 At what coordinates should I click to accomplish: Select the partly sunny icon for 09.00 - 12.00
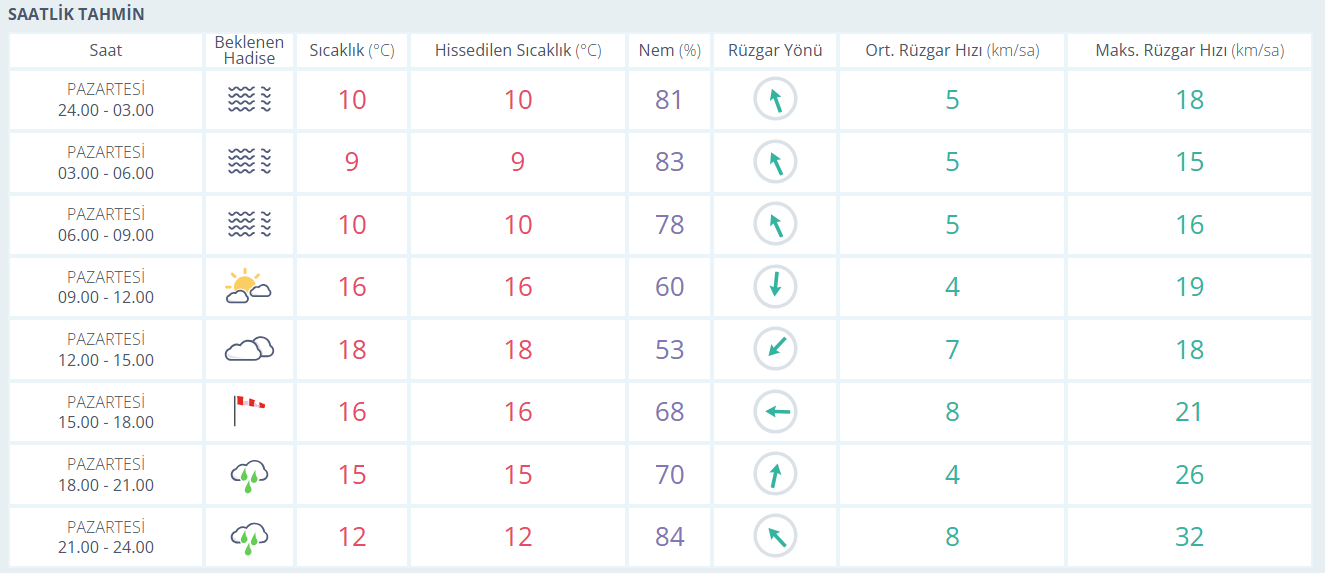(249, 287)
